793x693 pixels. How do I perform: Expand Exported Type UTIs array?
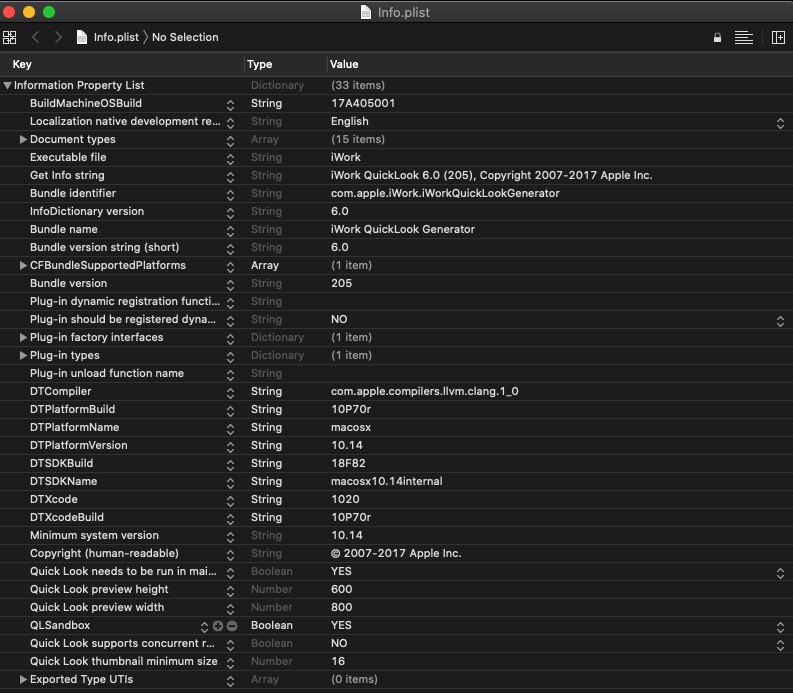(x=23, y=679)
